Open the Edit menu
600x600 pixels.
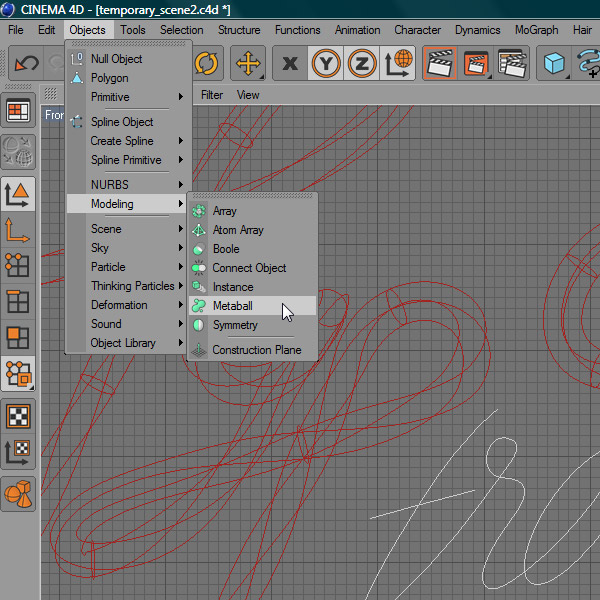click(x=46, y=30)
